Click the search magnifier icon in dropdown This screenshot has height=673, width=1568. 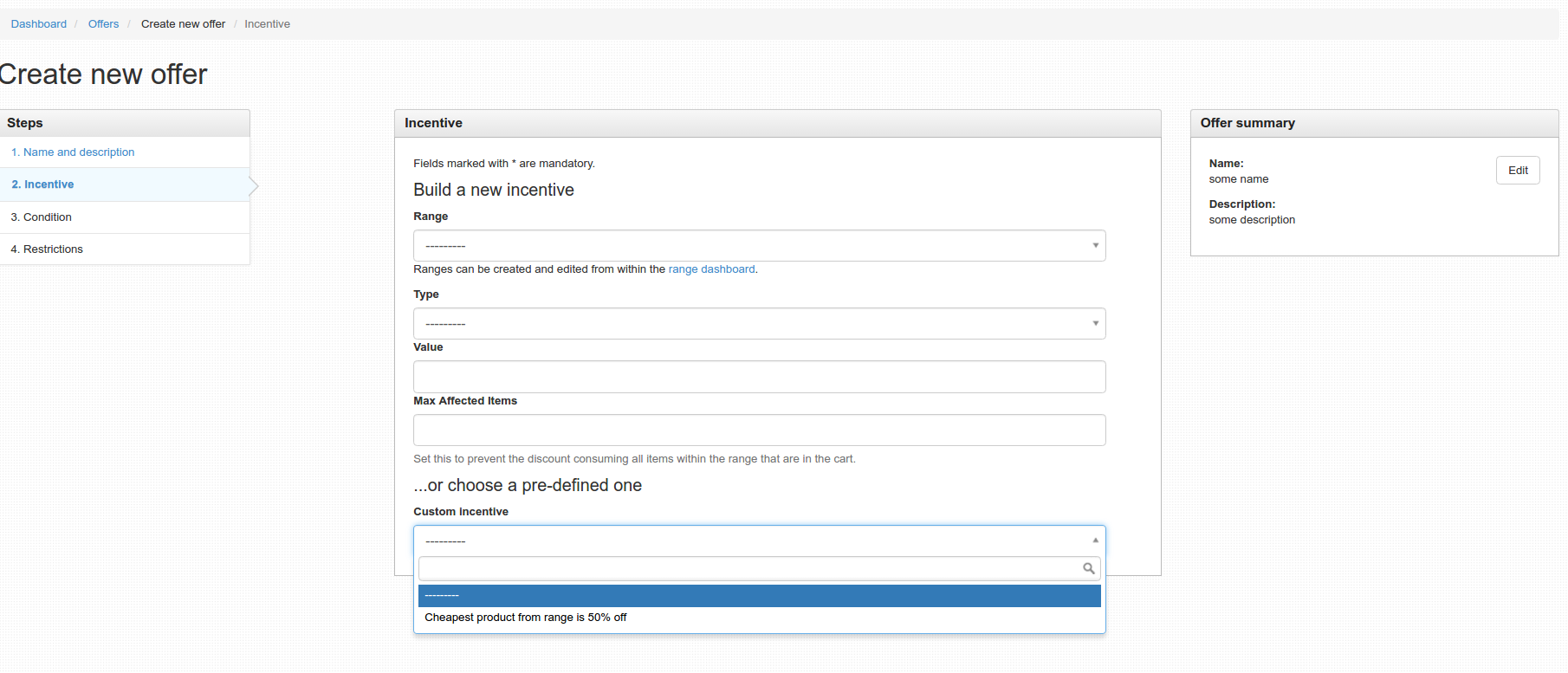point(1088,569)
